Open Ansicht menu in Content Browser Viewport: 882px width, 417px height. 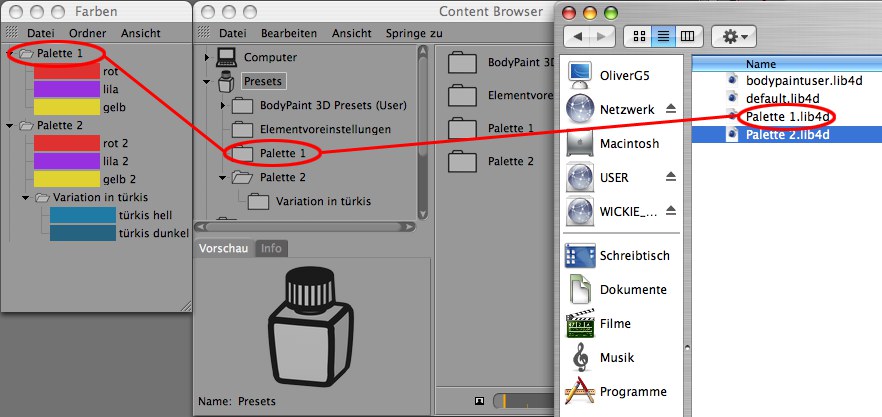352,33
